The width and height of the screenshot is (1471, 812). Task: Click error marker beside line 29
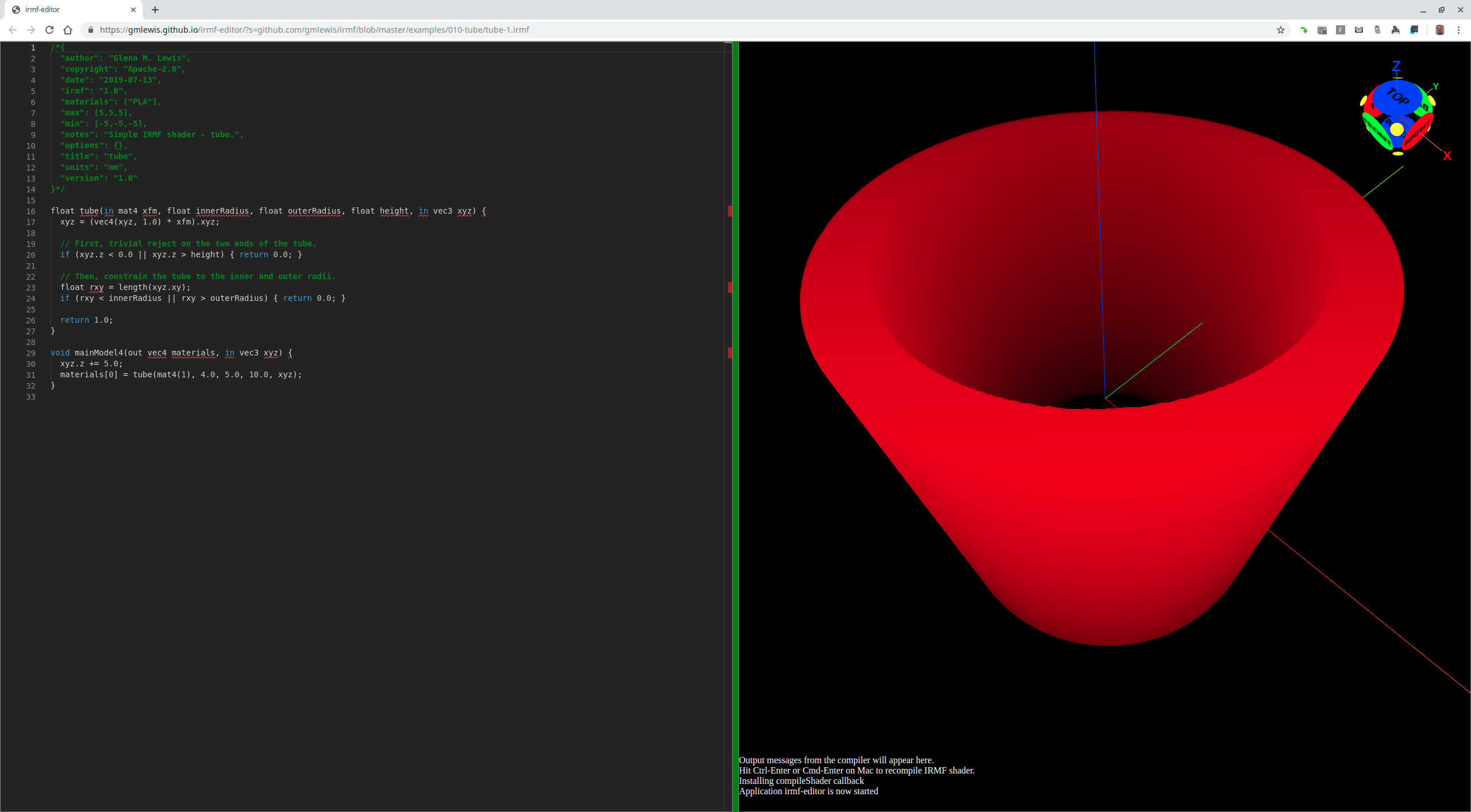730,353
